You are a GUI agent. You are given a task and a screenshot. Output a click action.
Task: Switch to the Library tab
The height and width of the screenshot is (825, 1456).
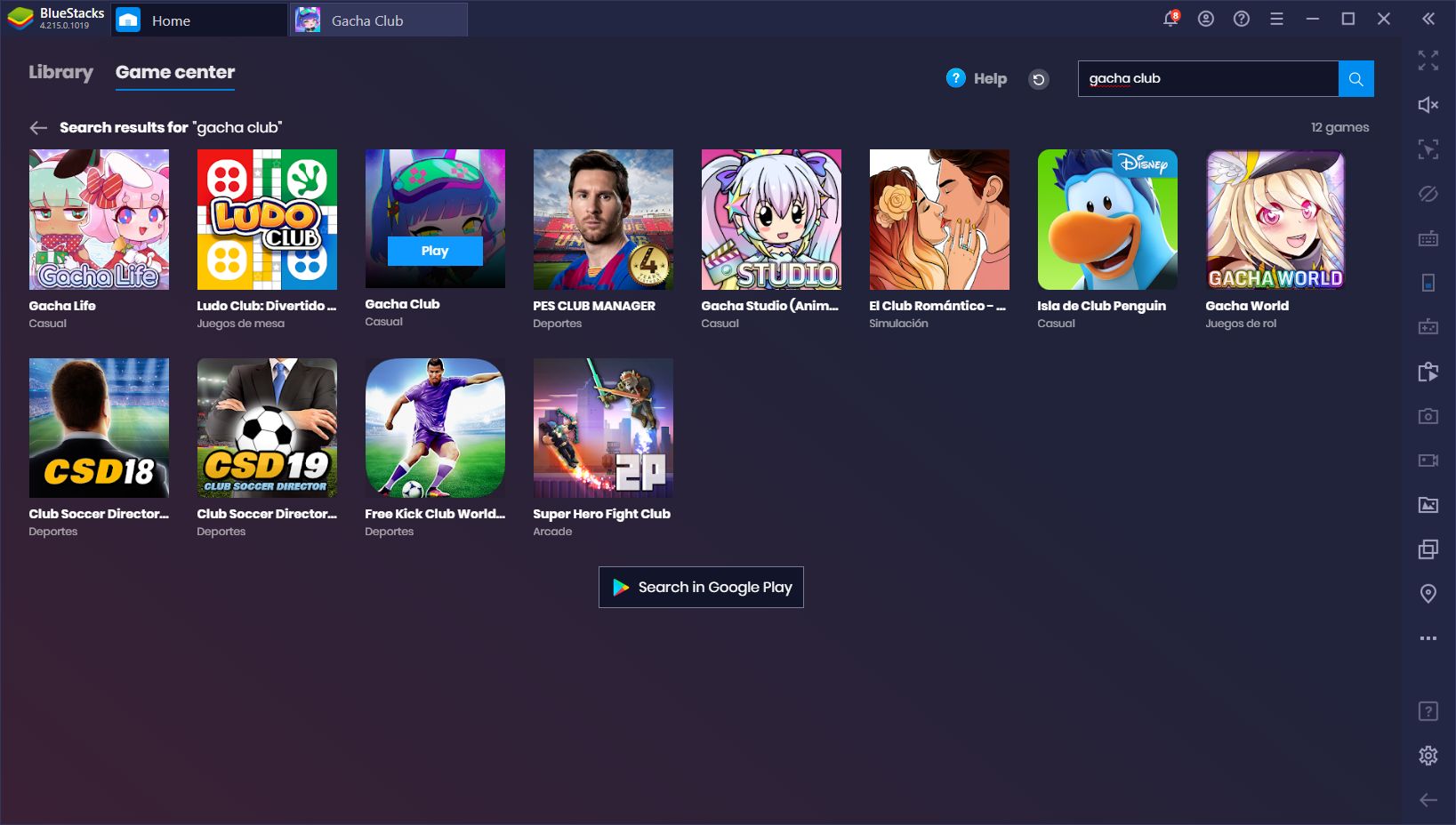60,72
